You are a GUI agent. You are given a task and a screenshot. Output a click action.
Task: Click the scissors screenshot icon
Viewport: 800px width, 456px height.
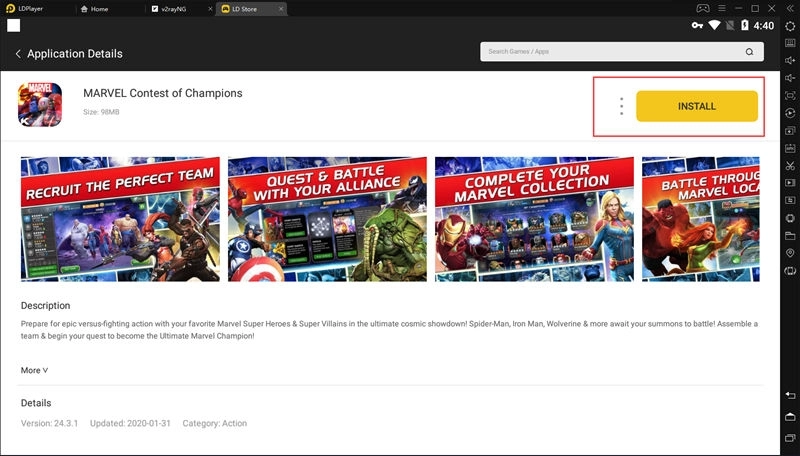[790, 165]
